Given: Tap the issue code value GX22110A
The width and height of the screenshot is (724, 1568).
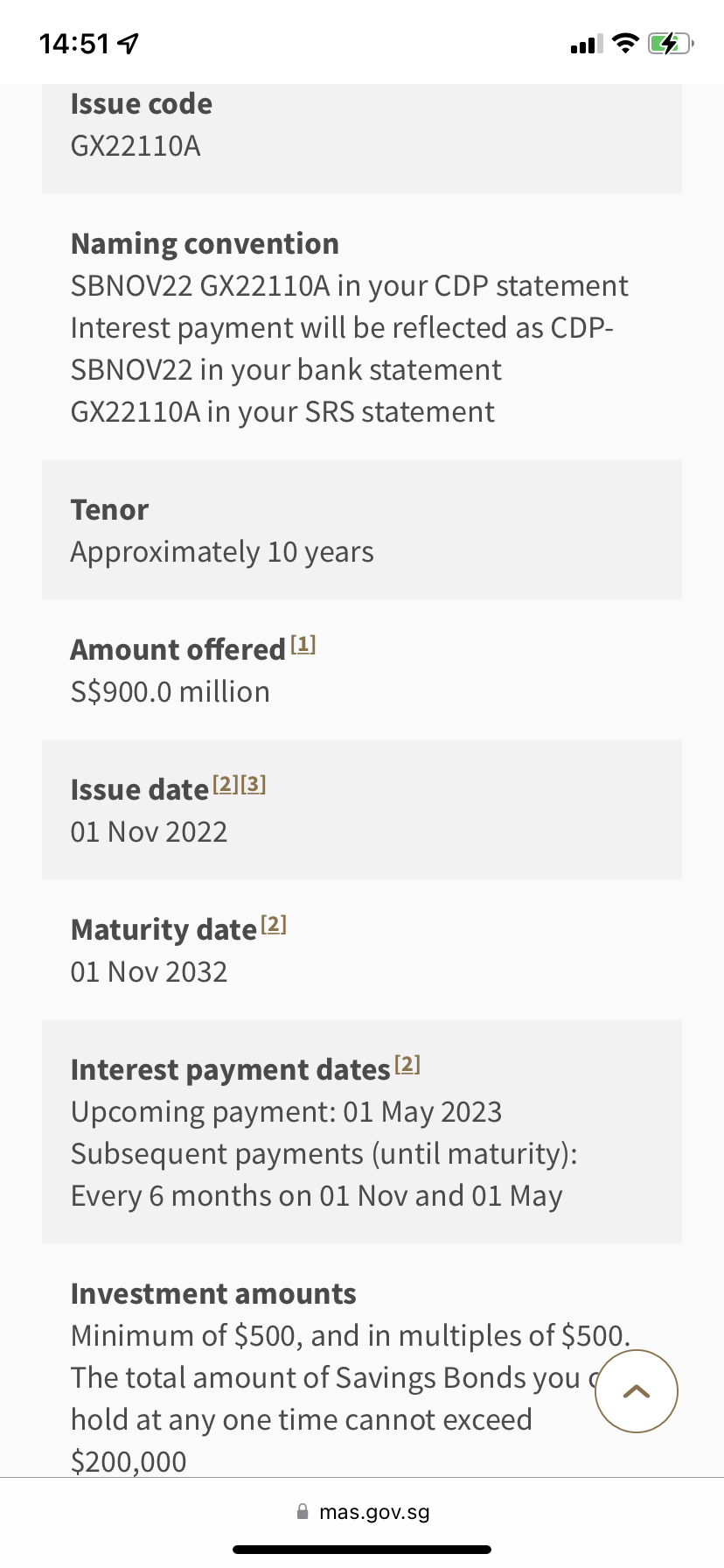Looking at the screenshot, I should 136,146.
